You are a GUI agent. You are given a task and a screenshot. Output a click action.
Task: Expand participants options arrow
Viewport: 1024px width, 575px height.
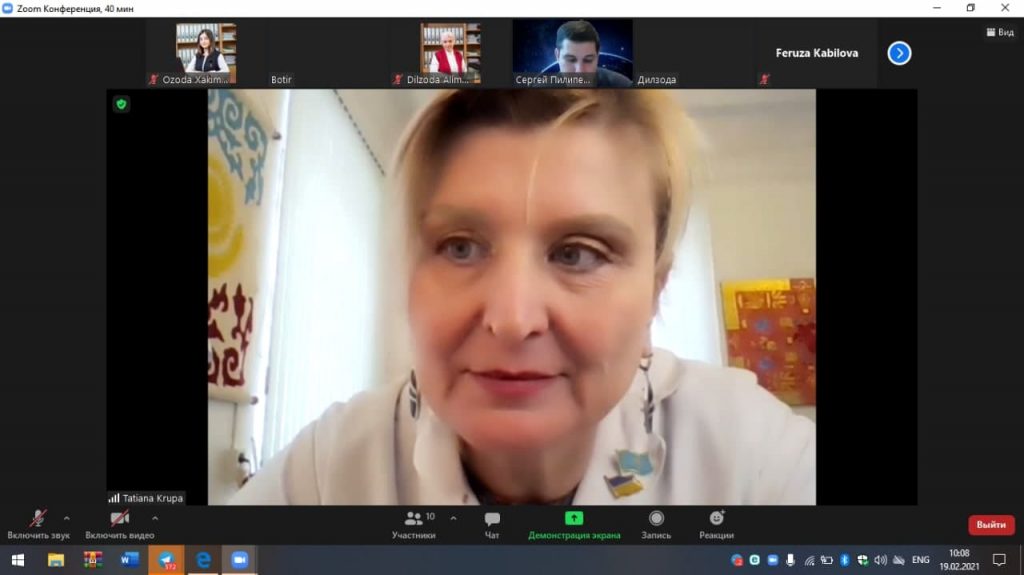[453, 518]
